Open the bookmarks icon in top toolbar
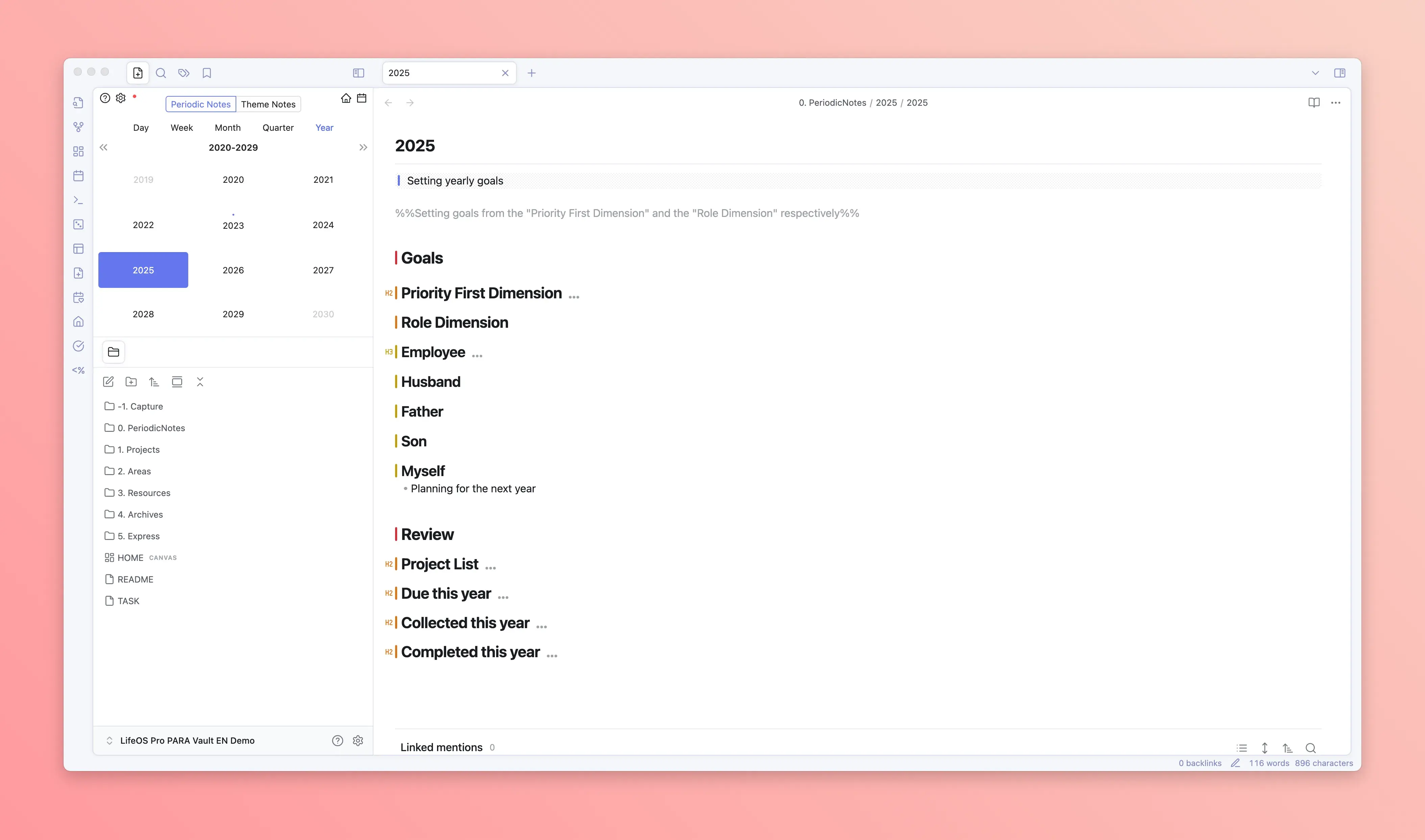 [x=207, y=73]
